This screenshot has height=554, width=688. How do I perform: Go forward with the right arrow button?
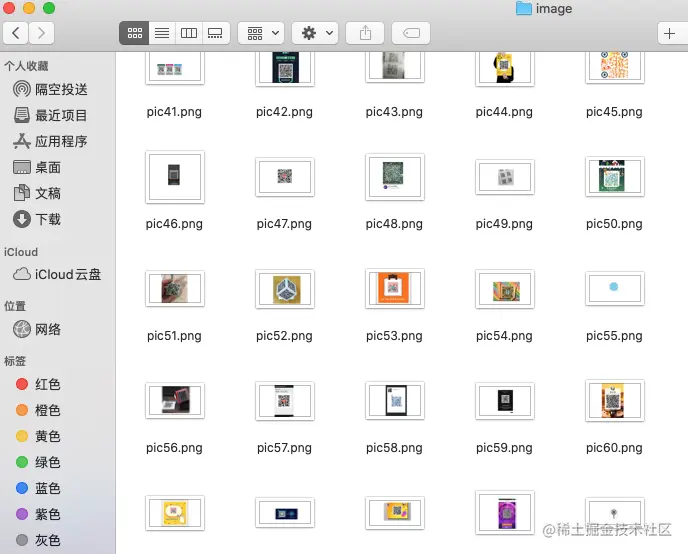41,33
